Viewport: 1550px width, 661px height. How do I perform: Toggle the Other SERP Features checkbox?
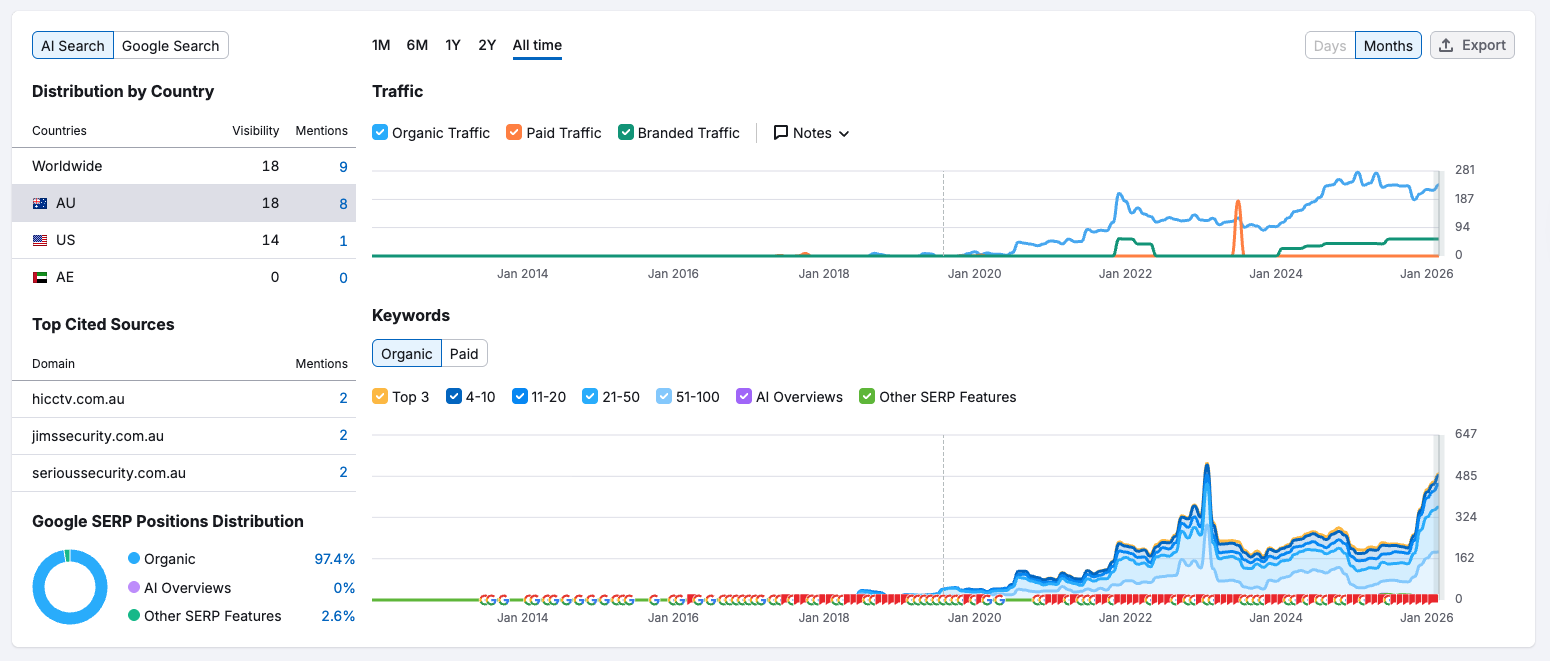[867, 397]
